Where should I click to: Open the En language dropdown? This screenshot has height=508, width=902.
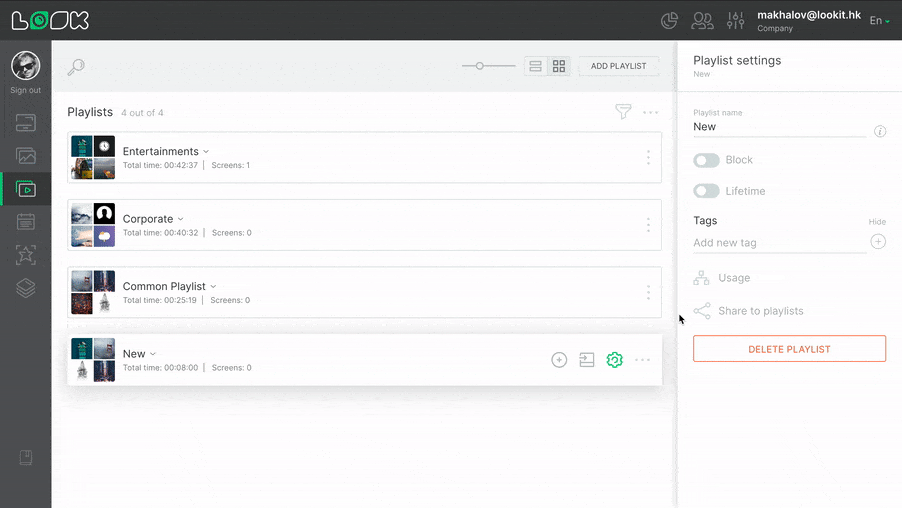click(x=879, y=21)
